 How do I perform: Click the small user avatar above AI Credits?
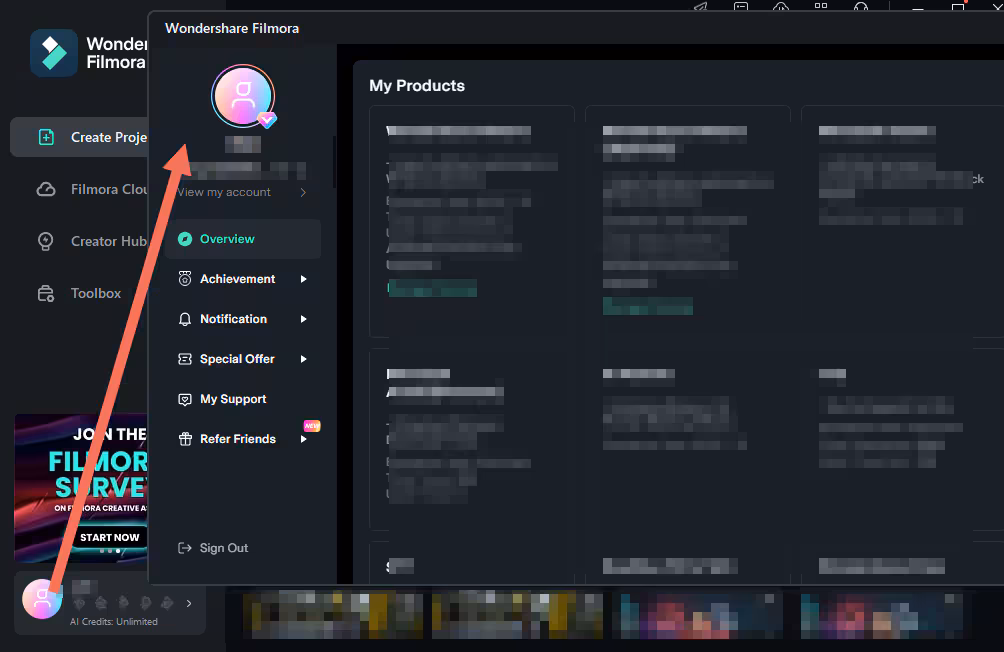click(x=41, y=599)
